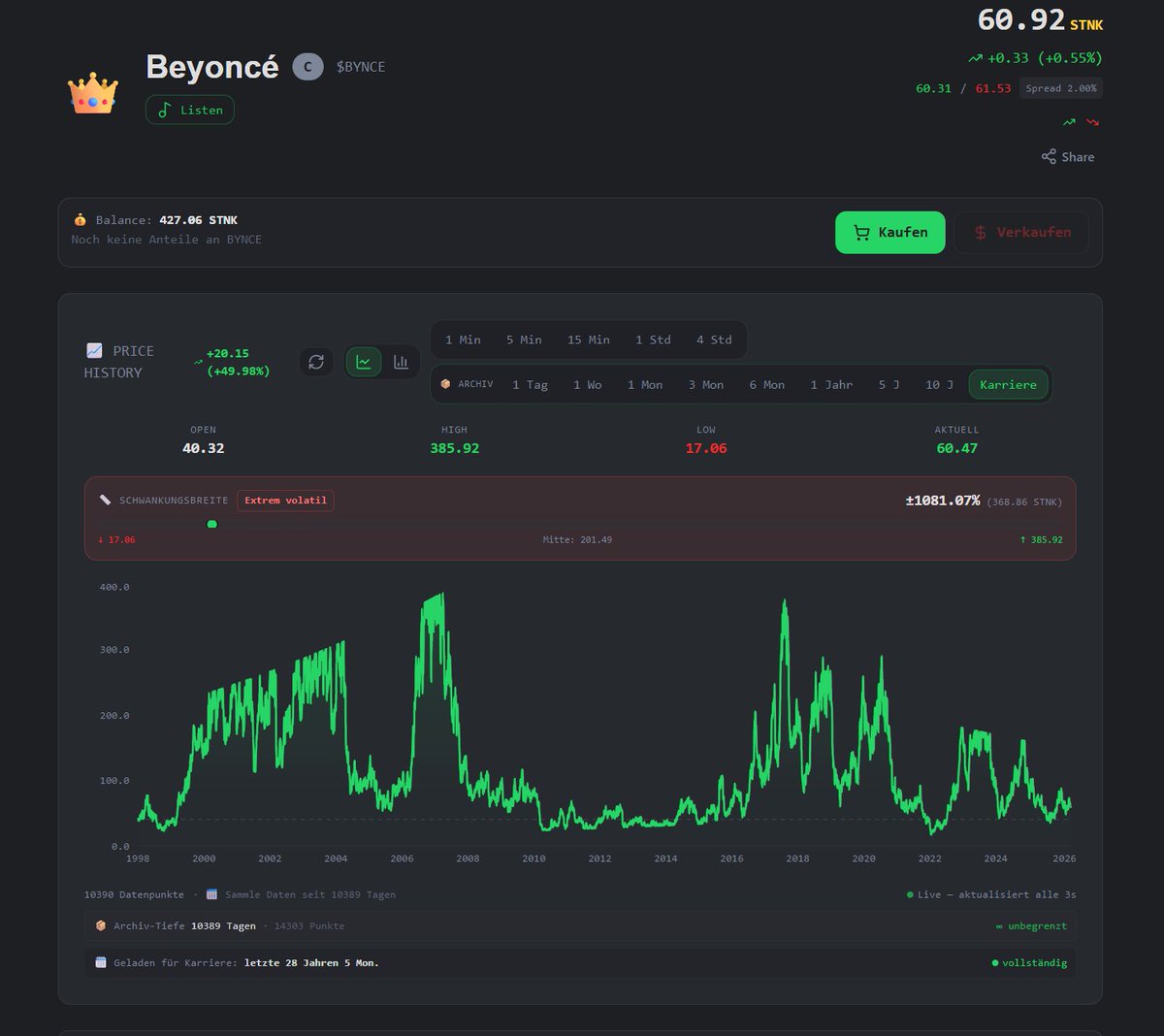This screenshot has height=1036, width=1164.
Task: Click the Share icon
Action: [x=1049, y=156]
